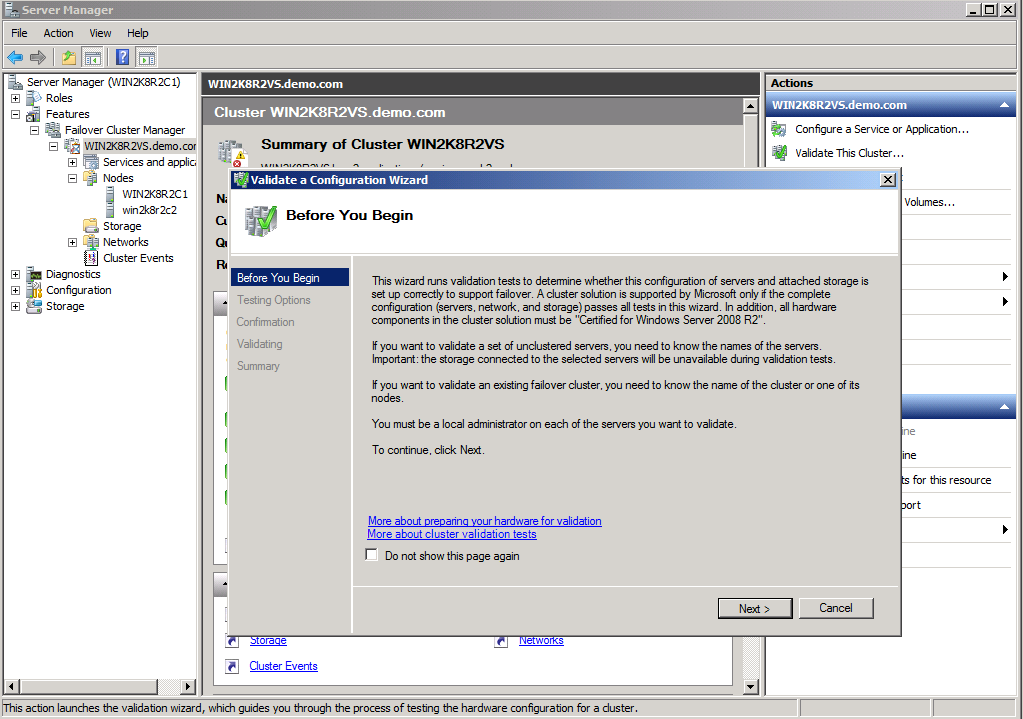Viewport: 1023px width, 719px height.
Task: Open the Action menu
Action: pyautogui.click(x=58, y=33)
